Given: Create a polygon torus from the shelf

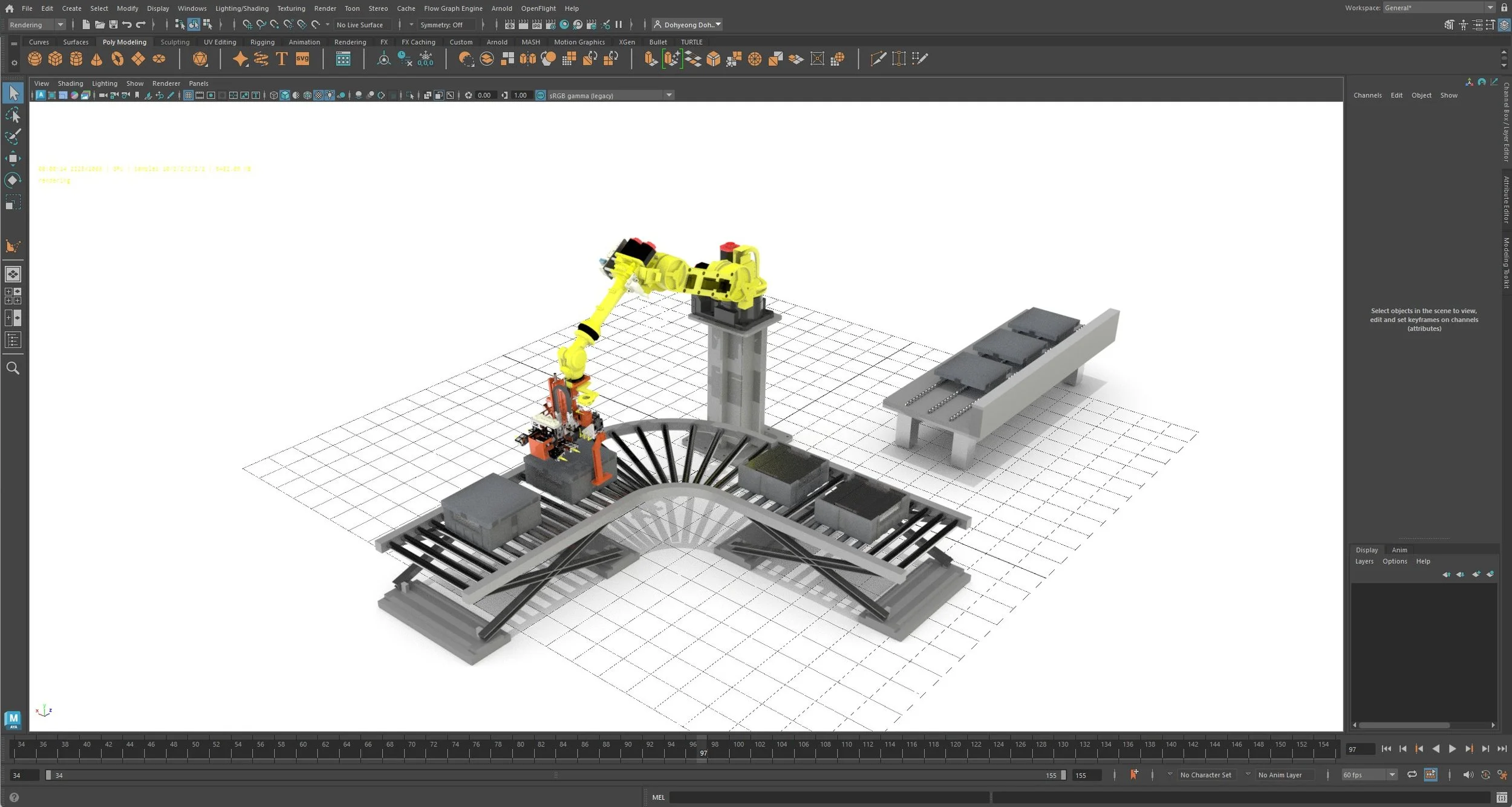Looking at the screenshot, I should click(117, 59).
